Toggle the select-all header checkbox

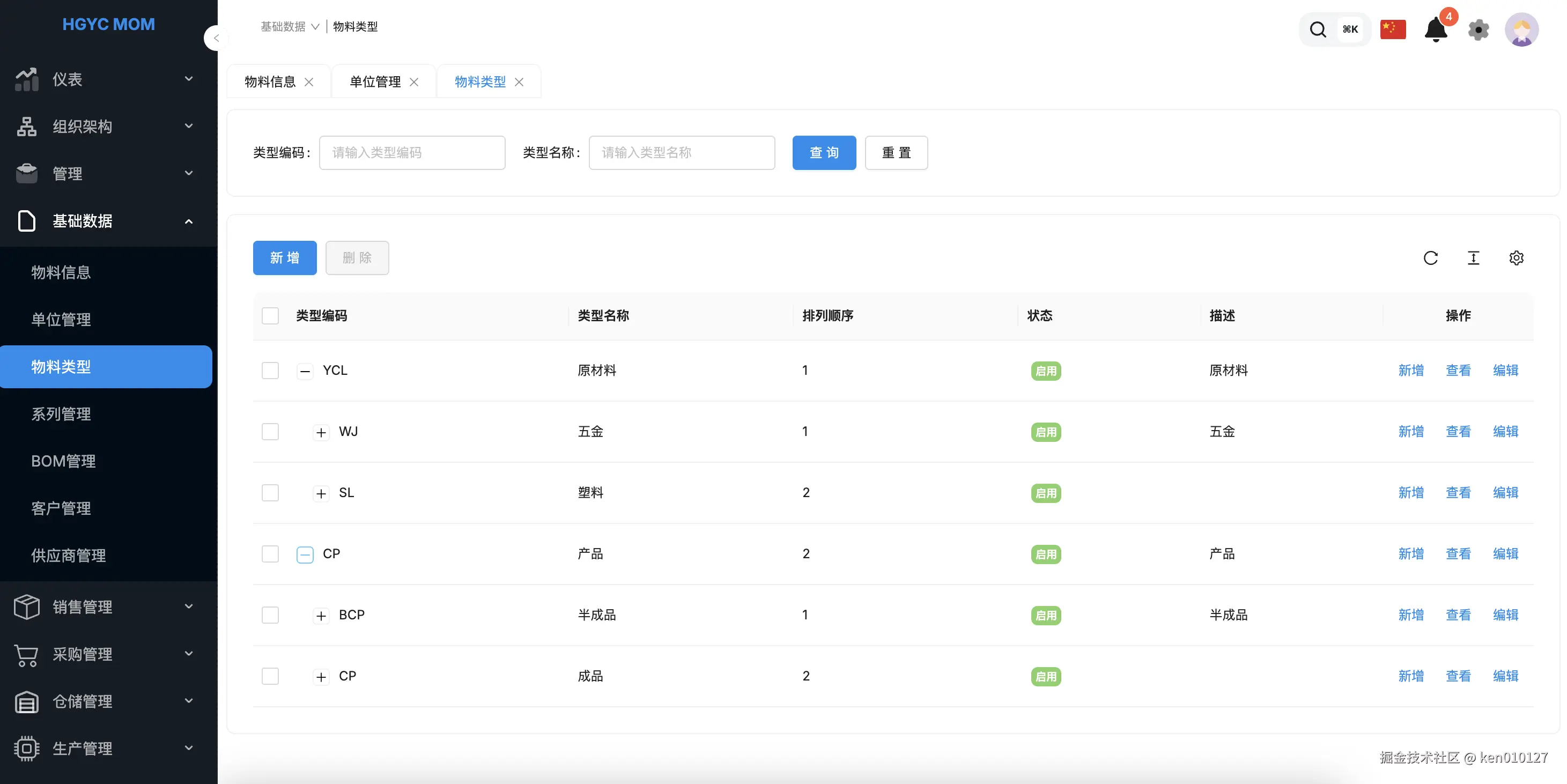[270, 316]
